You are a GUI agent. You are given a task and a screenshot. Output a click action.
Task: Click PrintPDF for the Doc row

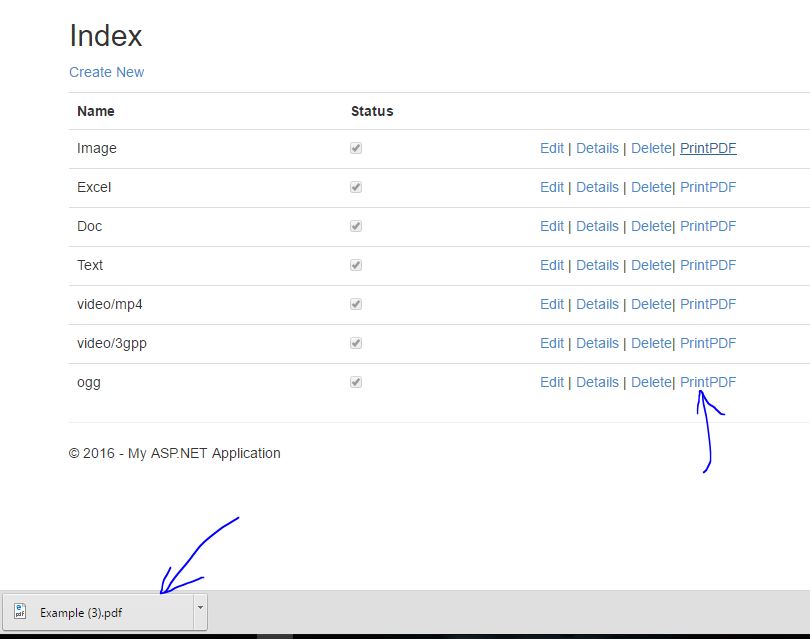click(708, 225)
